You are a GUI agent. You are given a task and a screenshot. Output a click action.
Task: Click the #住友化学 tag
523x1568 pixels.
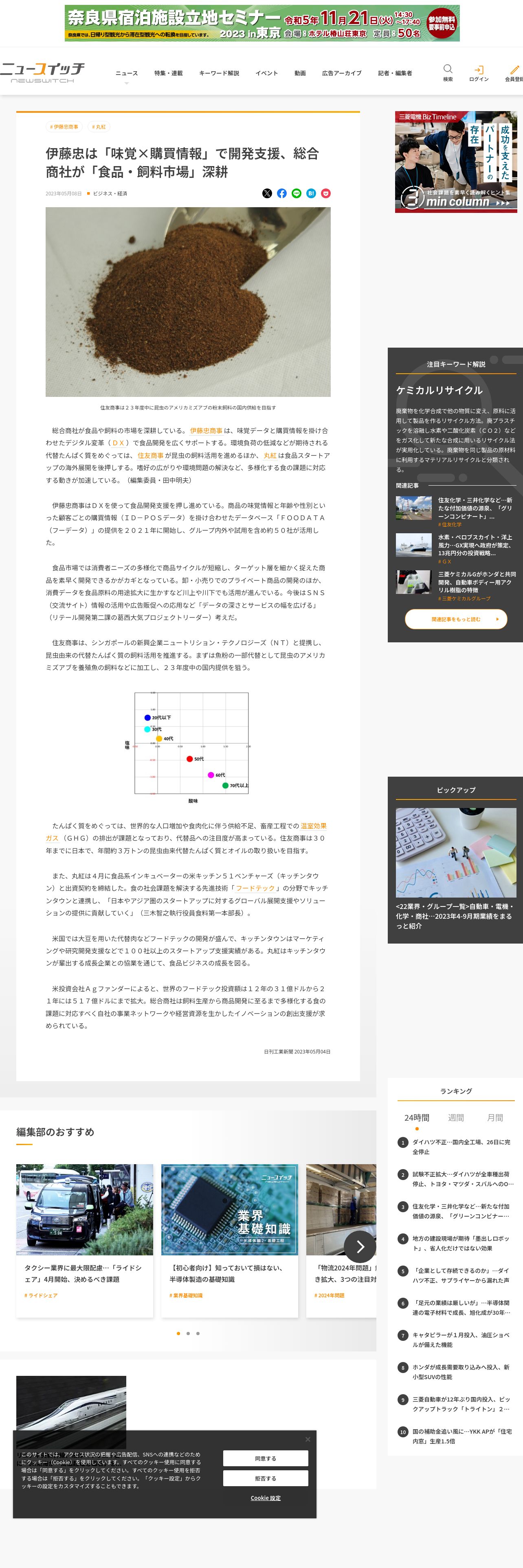click(x=450, y=524)
